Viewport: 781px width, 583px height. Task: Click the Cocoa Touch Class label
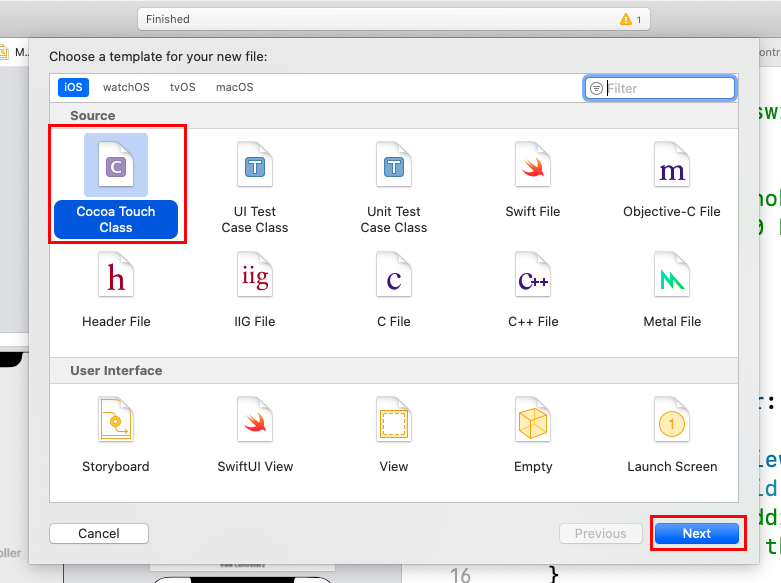click(116, 219)
